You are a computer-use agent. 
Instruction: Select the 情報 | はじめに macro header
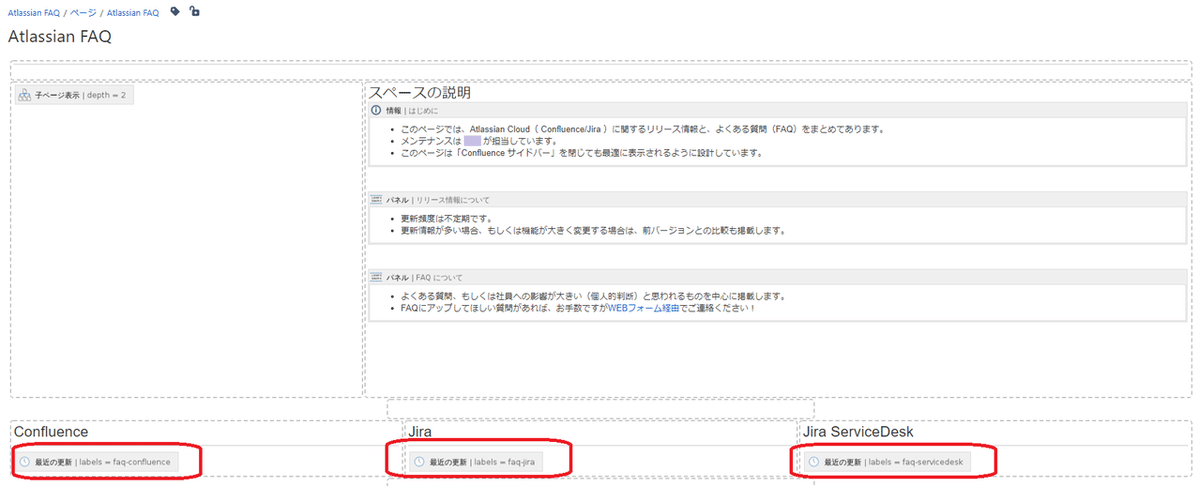tap(777, 111)
